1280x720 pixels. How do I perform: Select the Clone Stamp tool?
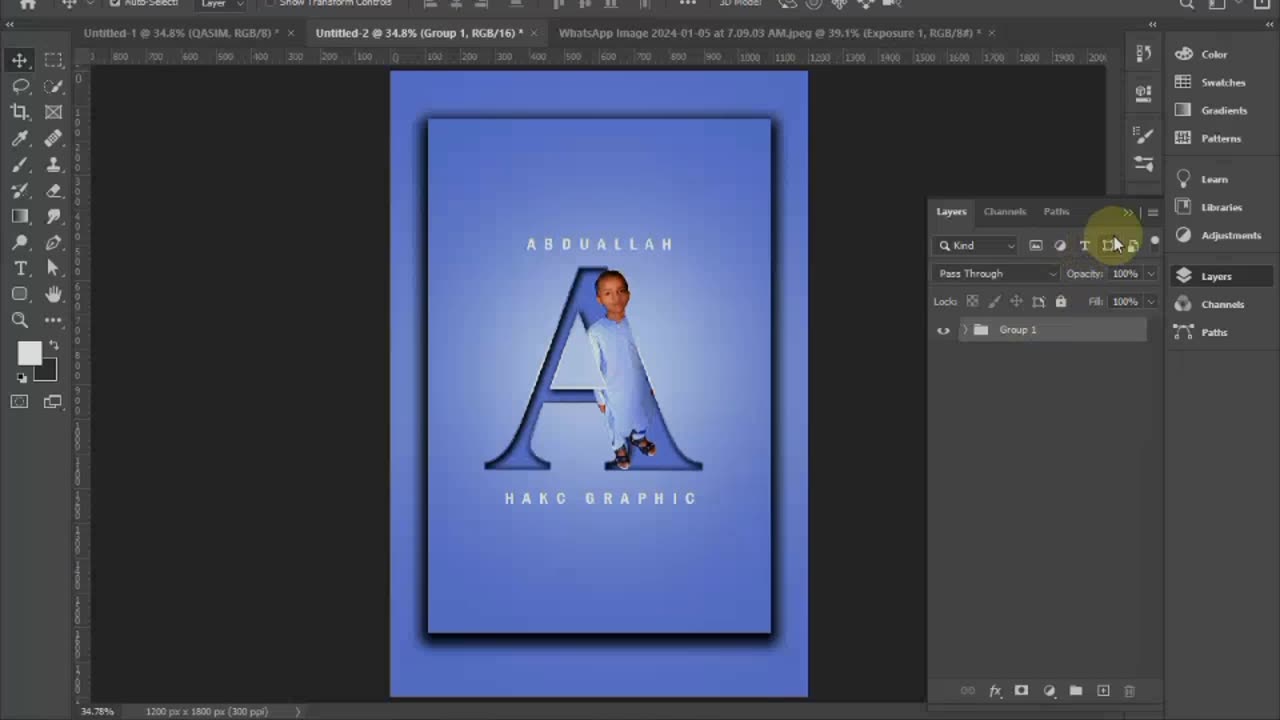(x=54, y=165)
